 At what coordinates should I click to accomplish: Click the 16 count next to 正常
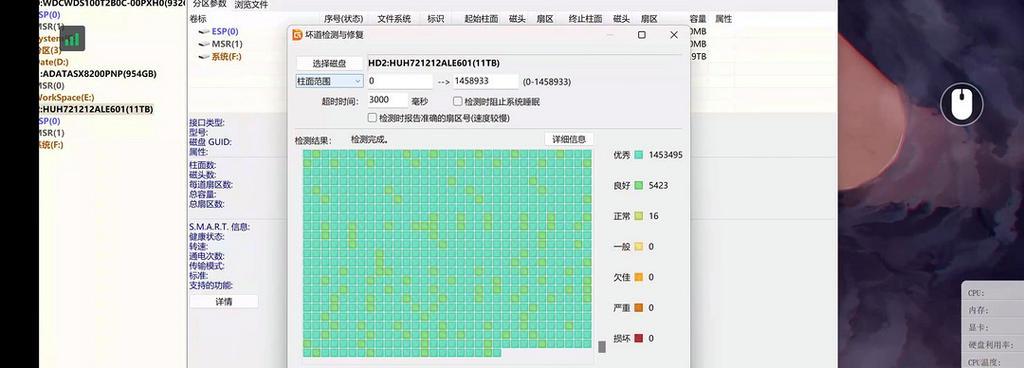653,216
